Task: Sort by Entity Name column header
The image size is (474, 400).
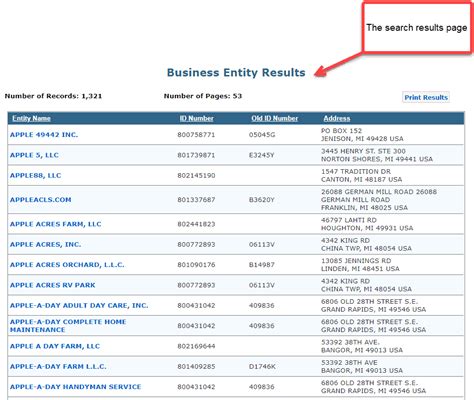Action: [31, 118]
